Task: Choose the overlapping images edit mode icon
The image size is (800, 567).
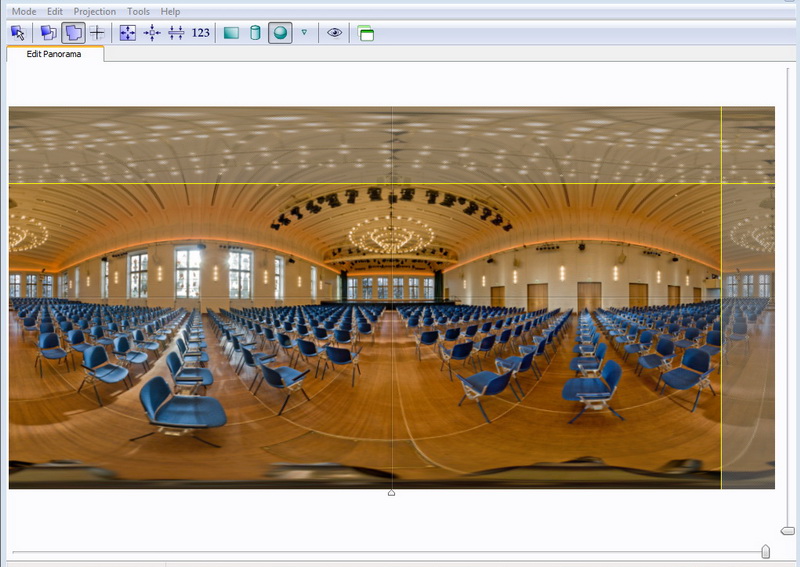Action: pos(49,33)
